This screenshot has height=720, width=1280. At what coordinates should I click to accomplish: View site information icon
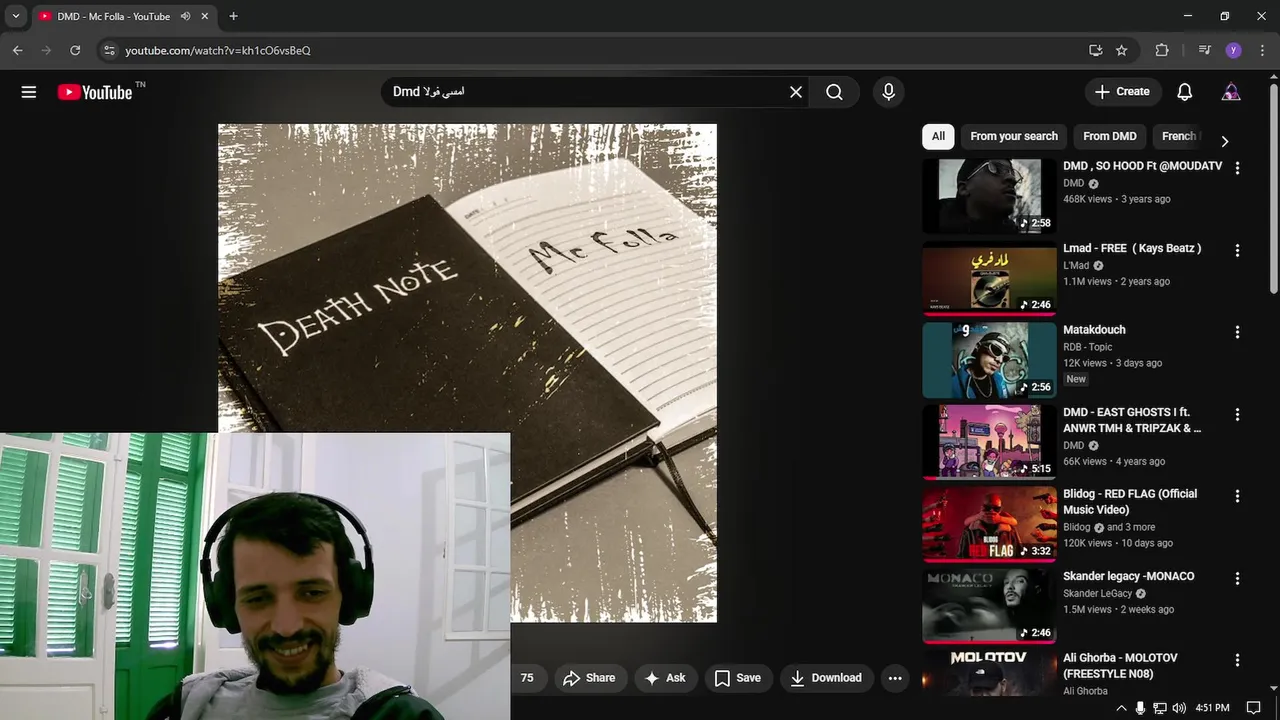coord(110,50)
